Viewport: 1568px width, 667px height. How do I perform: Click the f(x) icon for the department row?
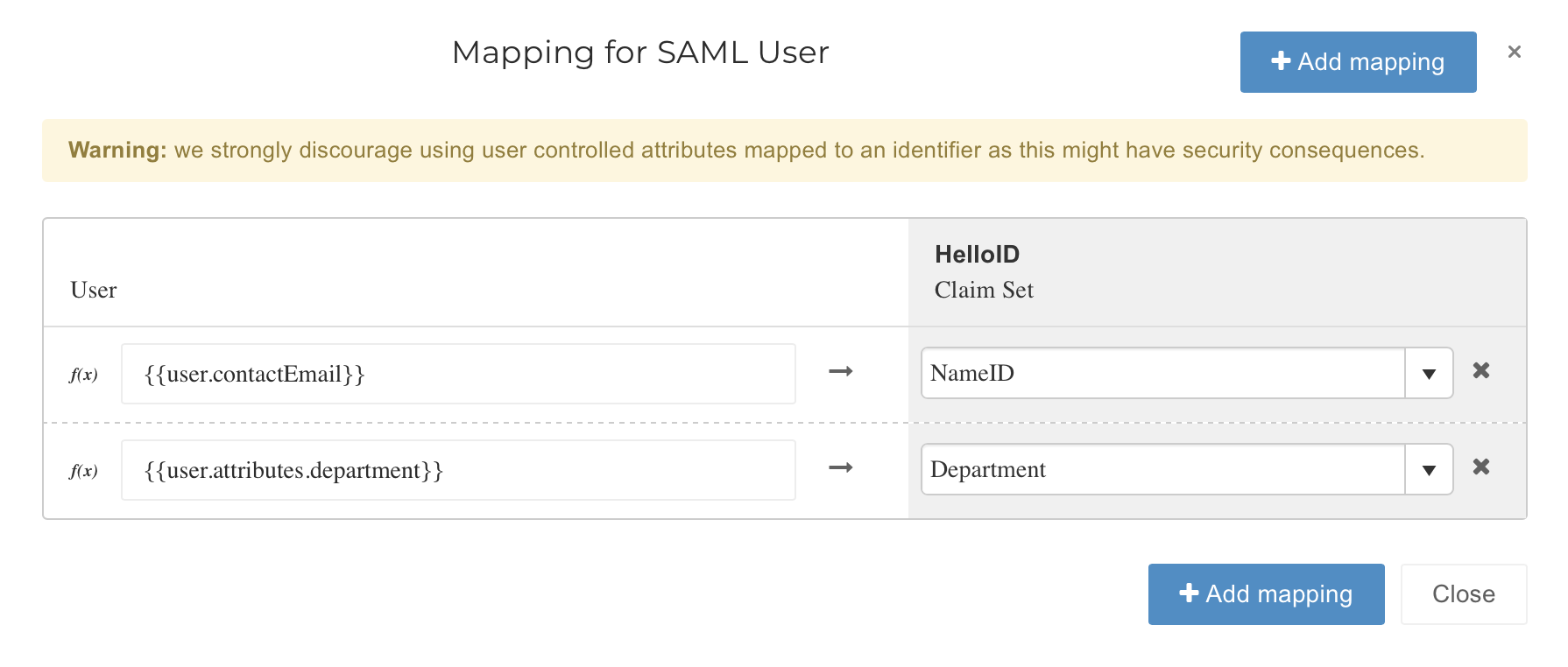pyautogui.click(x=83, y=471)
